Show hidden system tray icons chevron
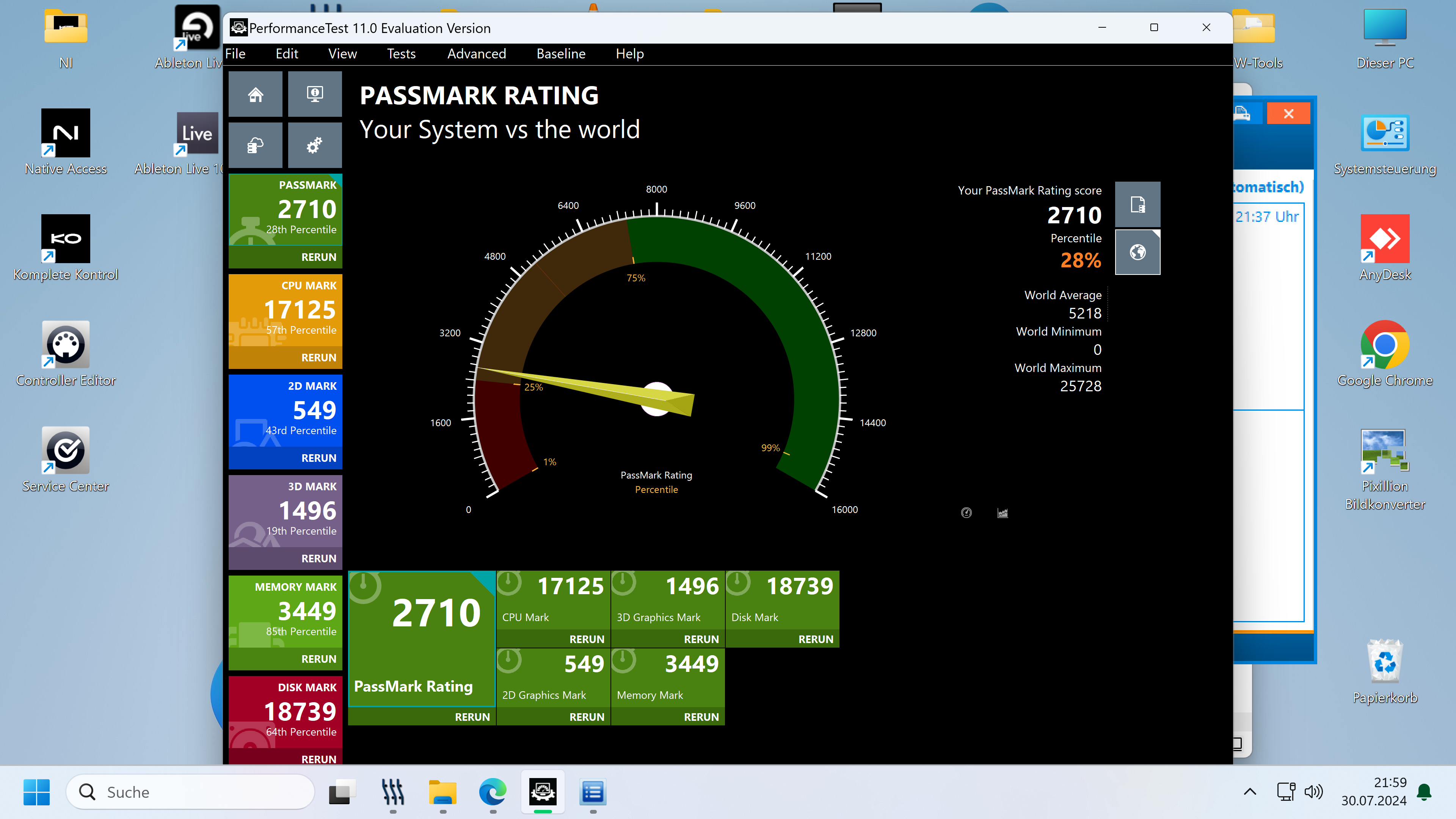This screenshot has width=1456, height=819. click(x=1250, y=792)
